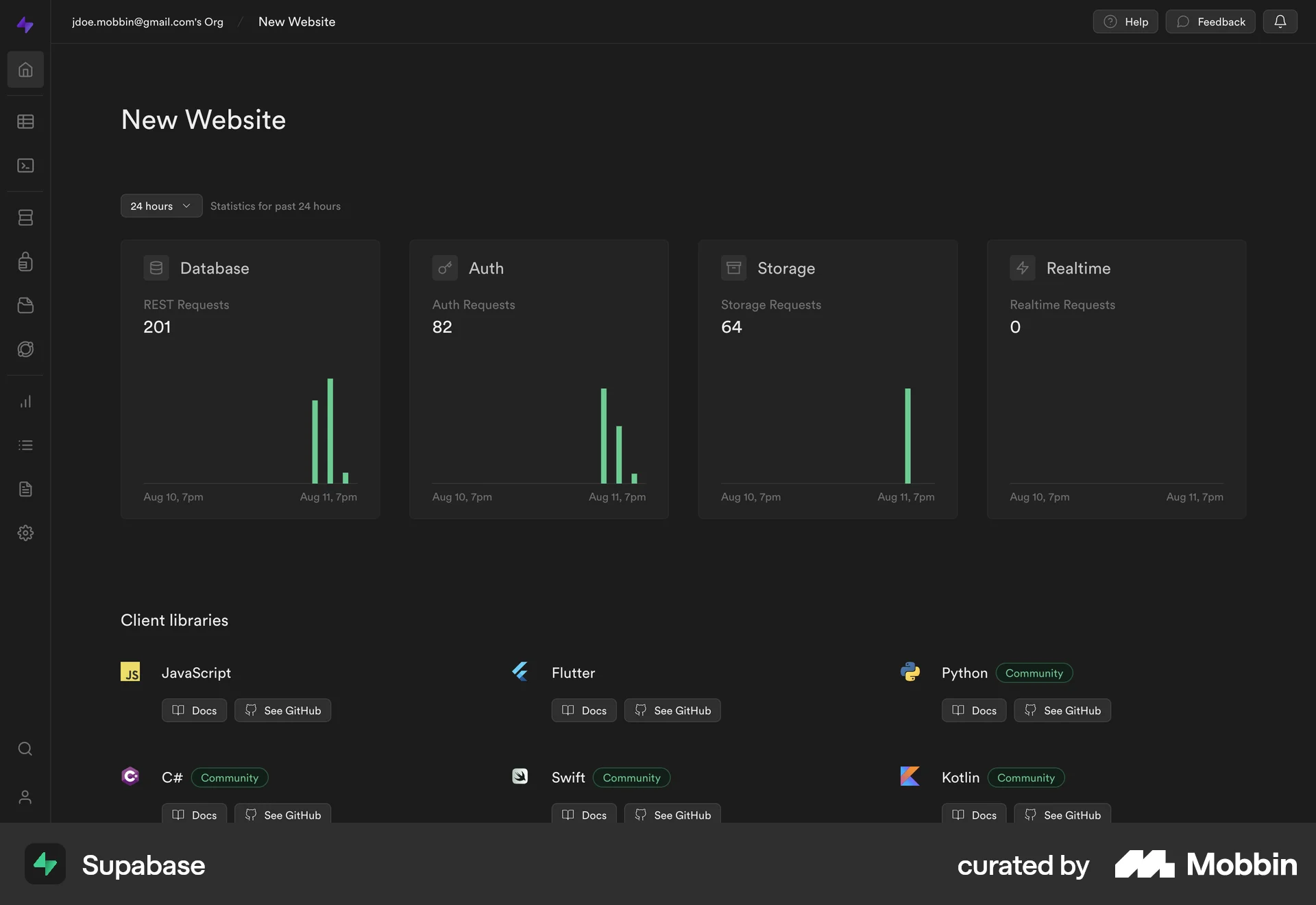The image size is (1316, 905).
Task: Open project Settings via the gear icon
Action: (25, 533)
